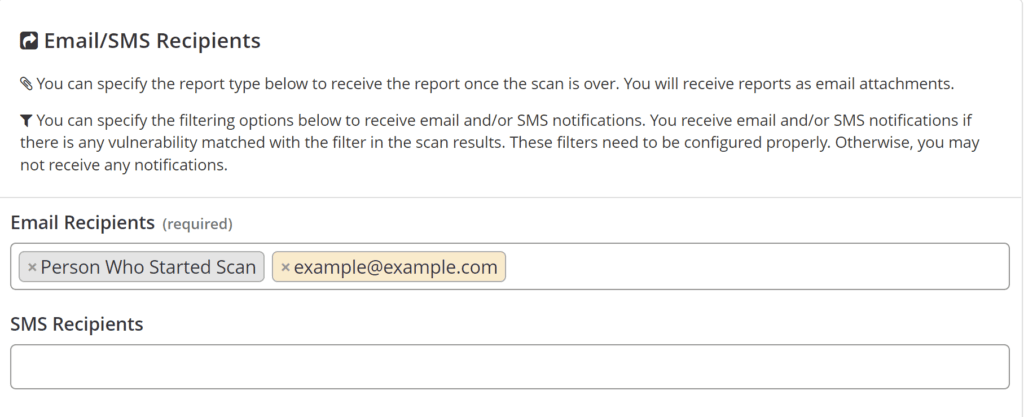The width and height of the screenshot is (1024, 417).
Task: Select the Person Who Started Scan tag
Action: tap(148, 267)
